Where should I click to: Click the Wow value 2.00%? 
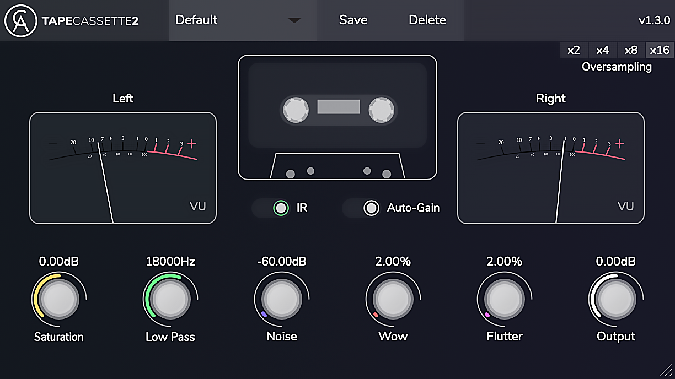[x=393, y=261]
